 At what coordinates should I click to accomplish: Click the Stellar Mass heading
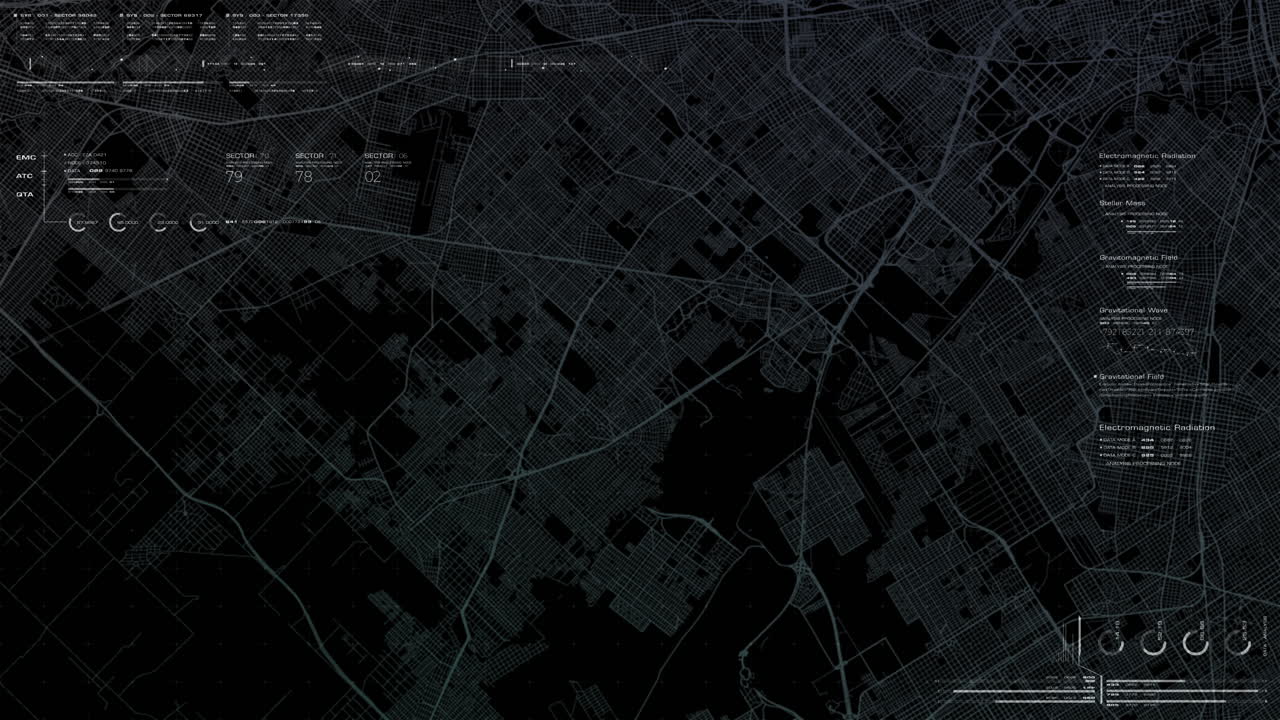pos(1122,203)
